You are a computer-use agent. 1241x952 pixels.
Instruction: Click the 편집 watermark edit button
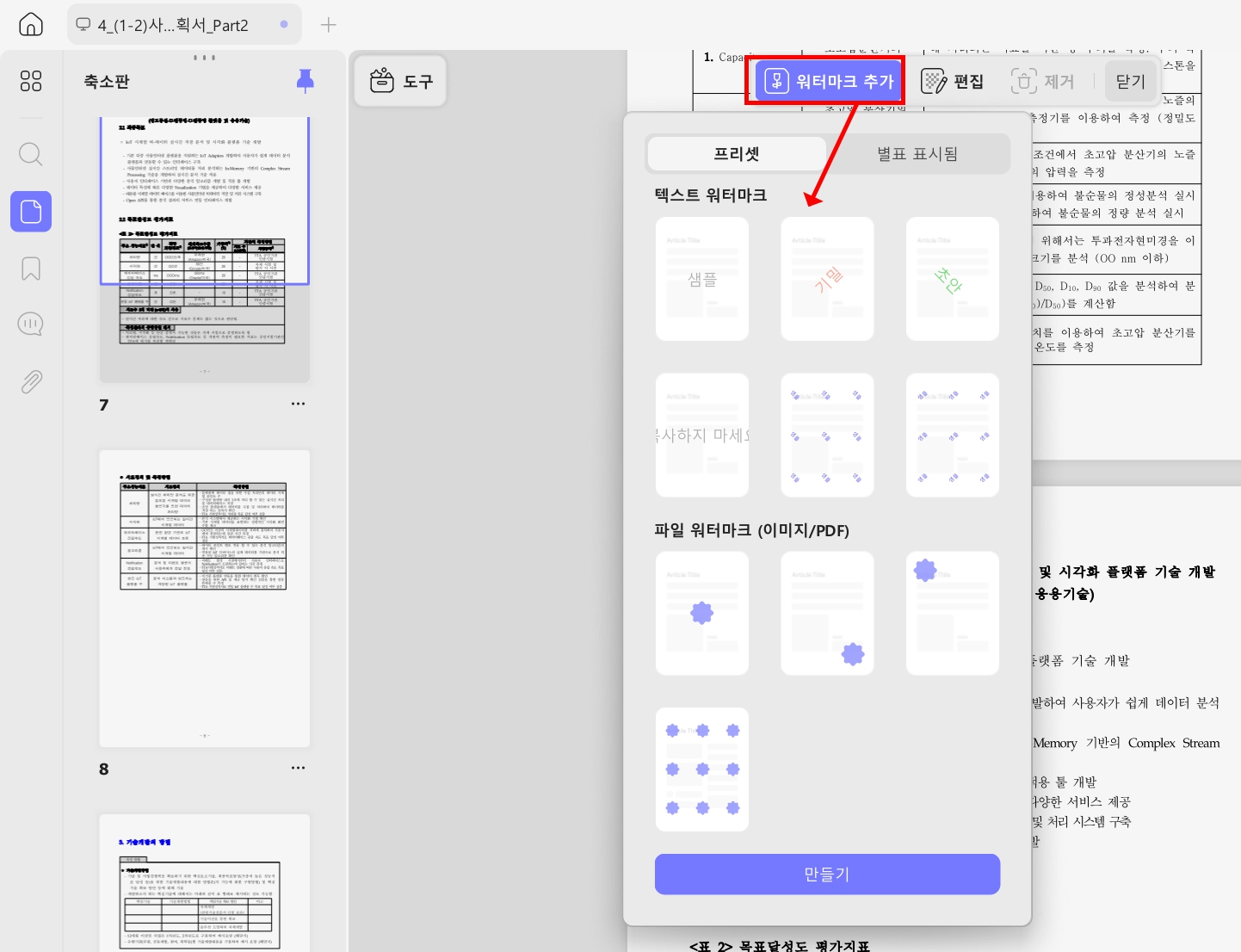(953, 81)
